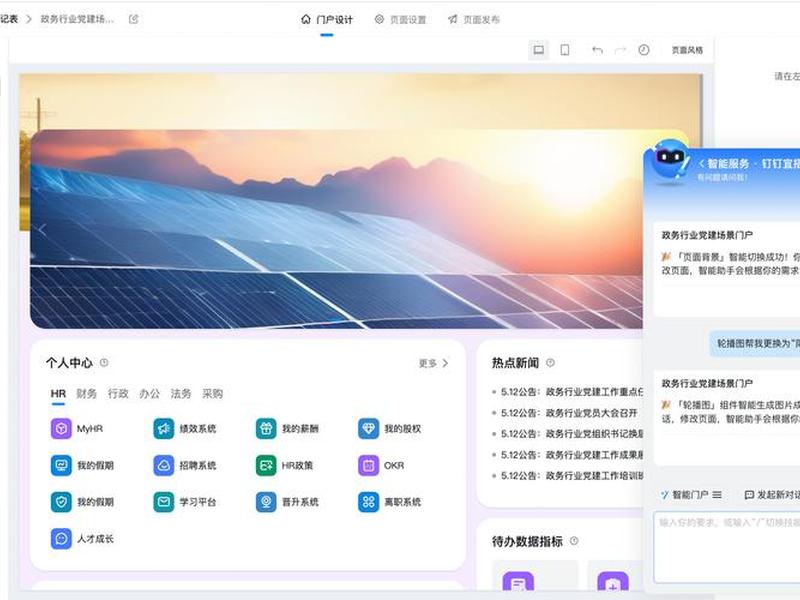Click the 待办数据指标 heading
The image size is (800, 600).
pos(527,541)
